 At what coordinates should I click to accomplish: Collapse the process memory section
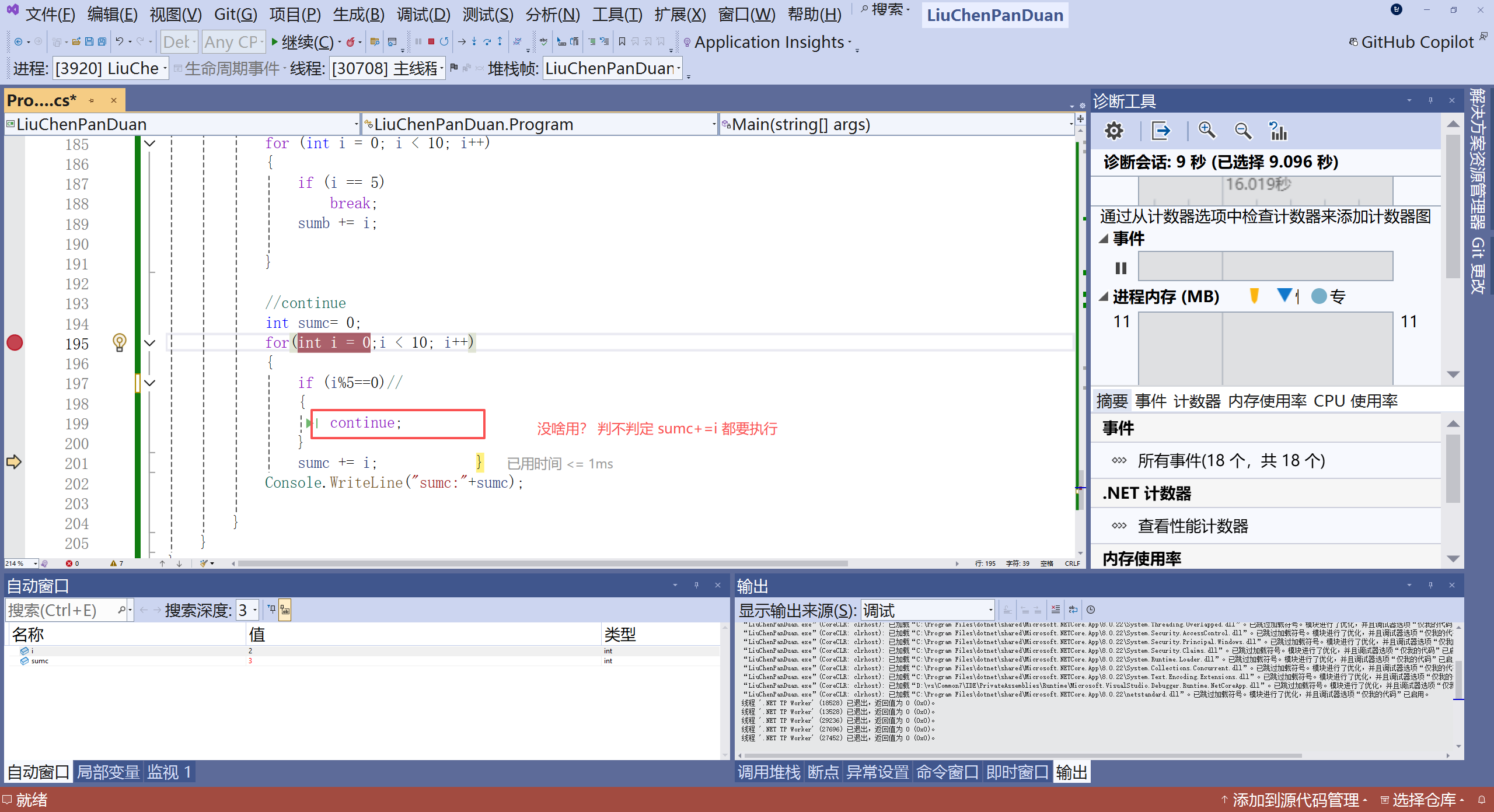point(1104,297)
